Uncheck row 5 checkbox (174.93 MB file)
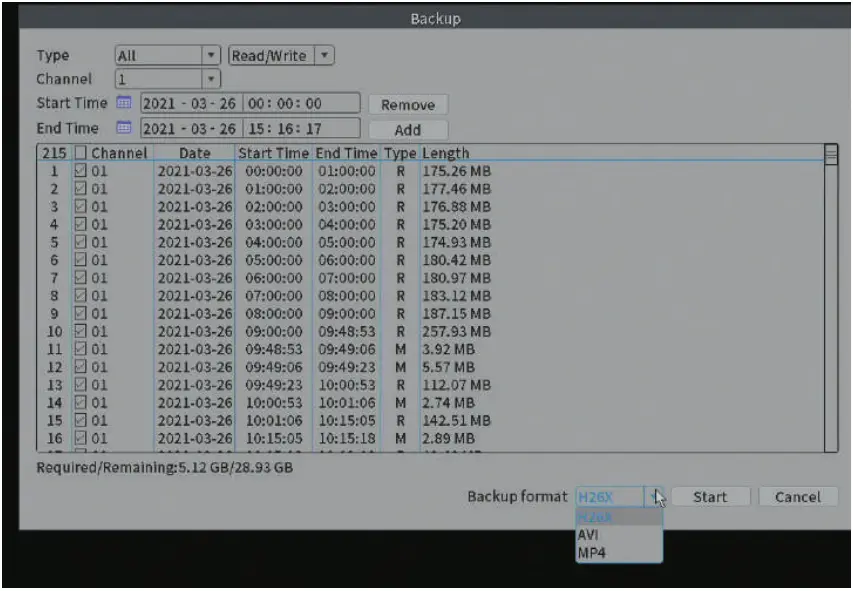 (x=81, y=242)
